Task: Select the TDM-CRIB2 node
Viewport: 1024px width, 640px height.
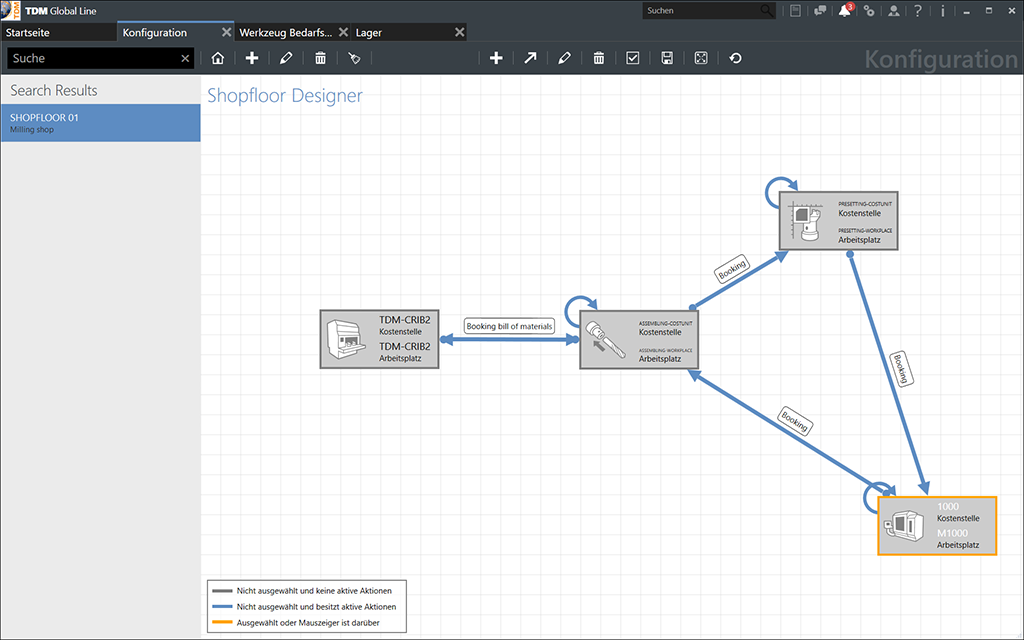Action: [379, 339]
